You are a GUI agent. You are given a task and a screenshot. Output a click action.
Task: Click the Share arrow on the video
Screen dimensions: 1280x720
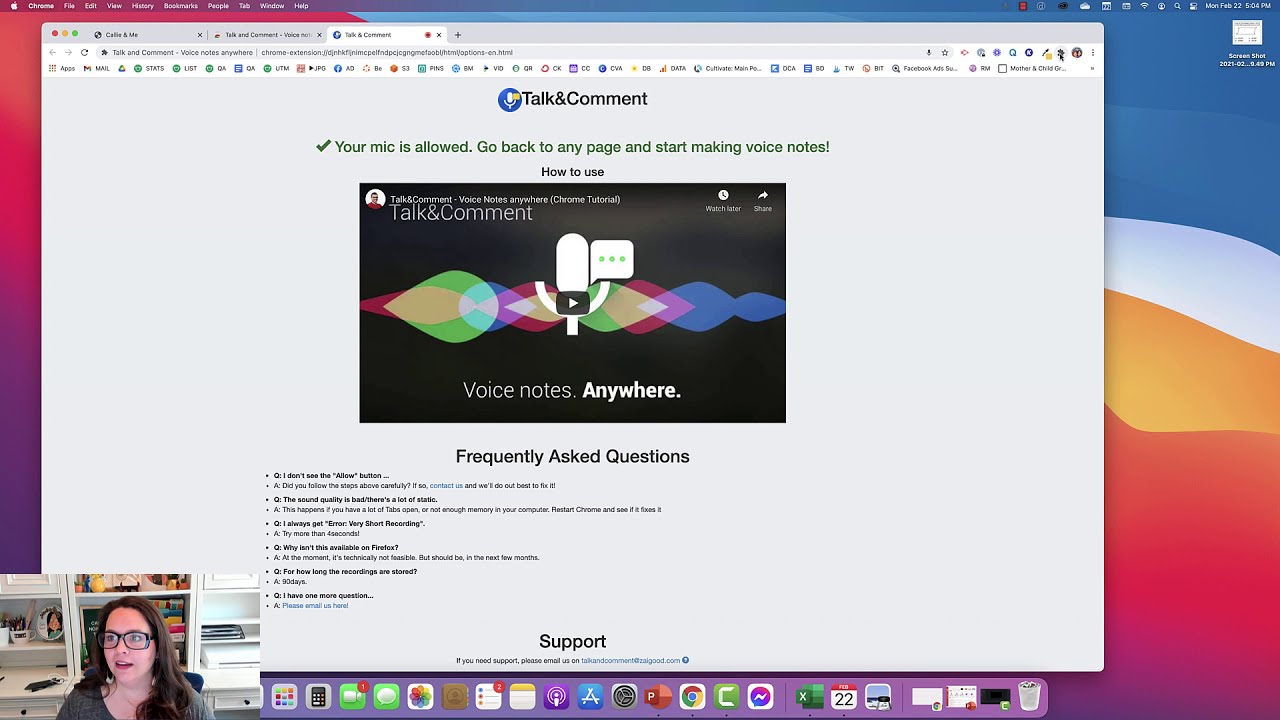763,195
